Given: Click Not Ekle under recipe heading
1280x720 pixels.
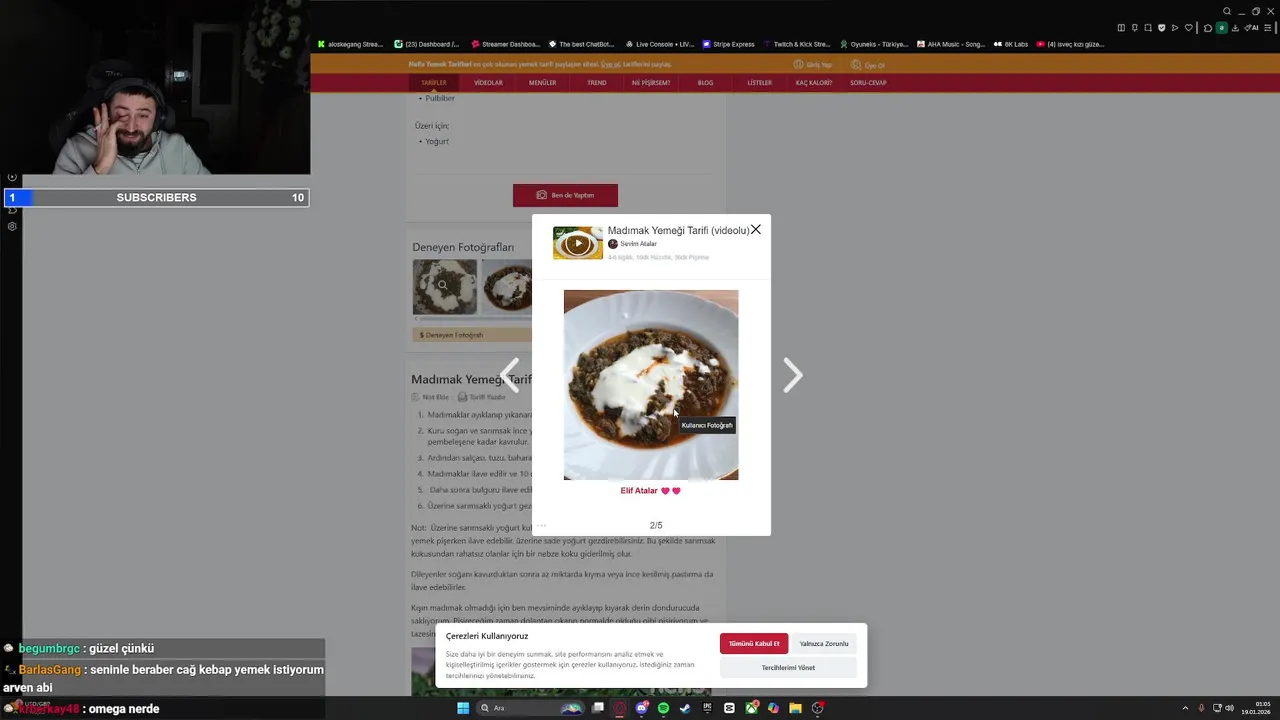Looking at the screenshot, I should click(430, 397).
